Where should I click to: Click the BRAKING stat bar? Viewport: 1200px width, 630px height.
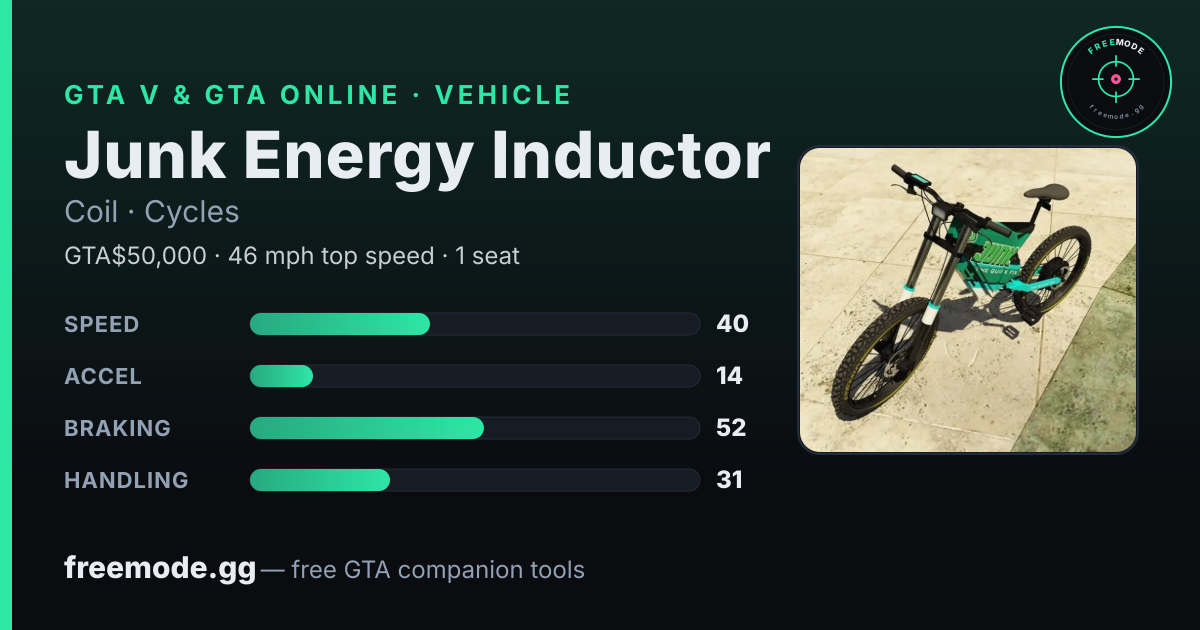tap(474, 428)
